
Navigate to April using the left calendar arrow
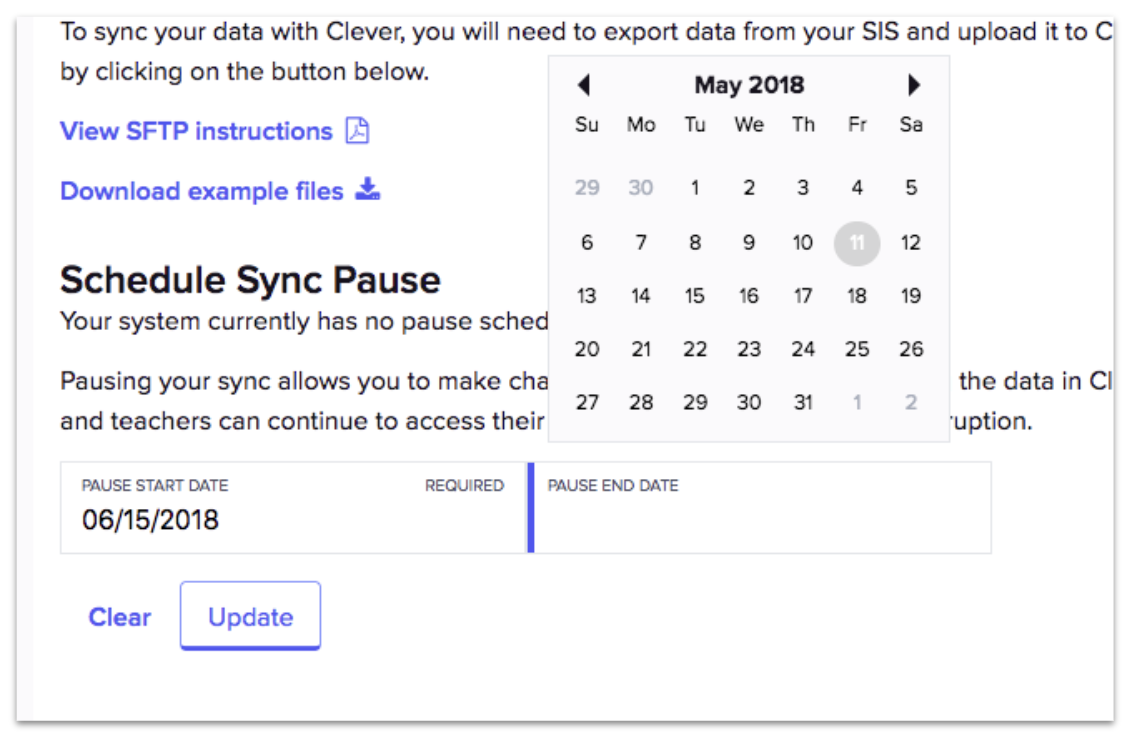[584, 85]
